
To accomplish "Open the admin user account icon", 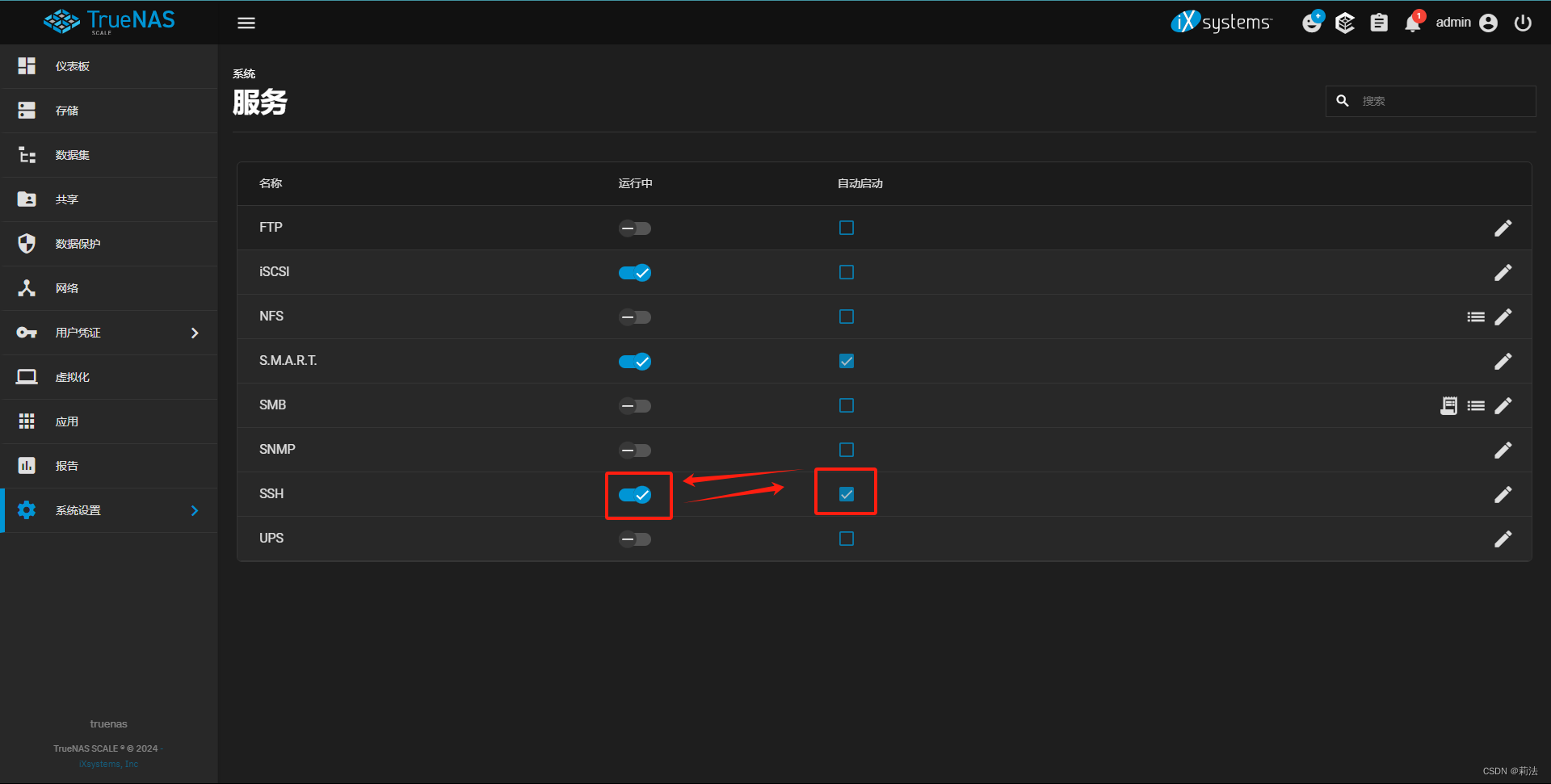I will [x=1489, y=23].
